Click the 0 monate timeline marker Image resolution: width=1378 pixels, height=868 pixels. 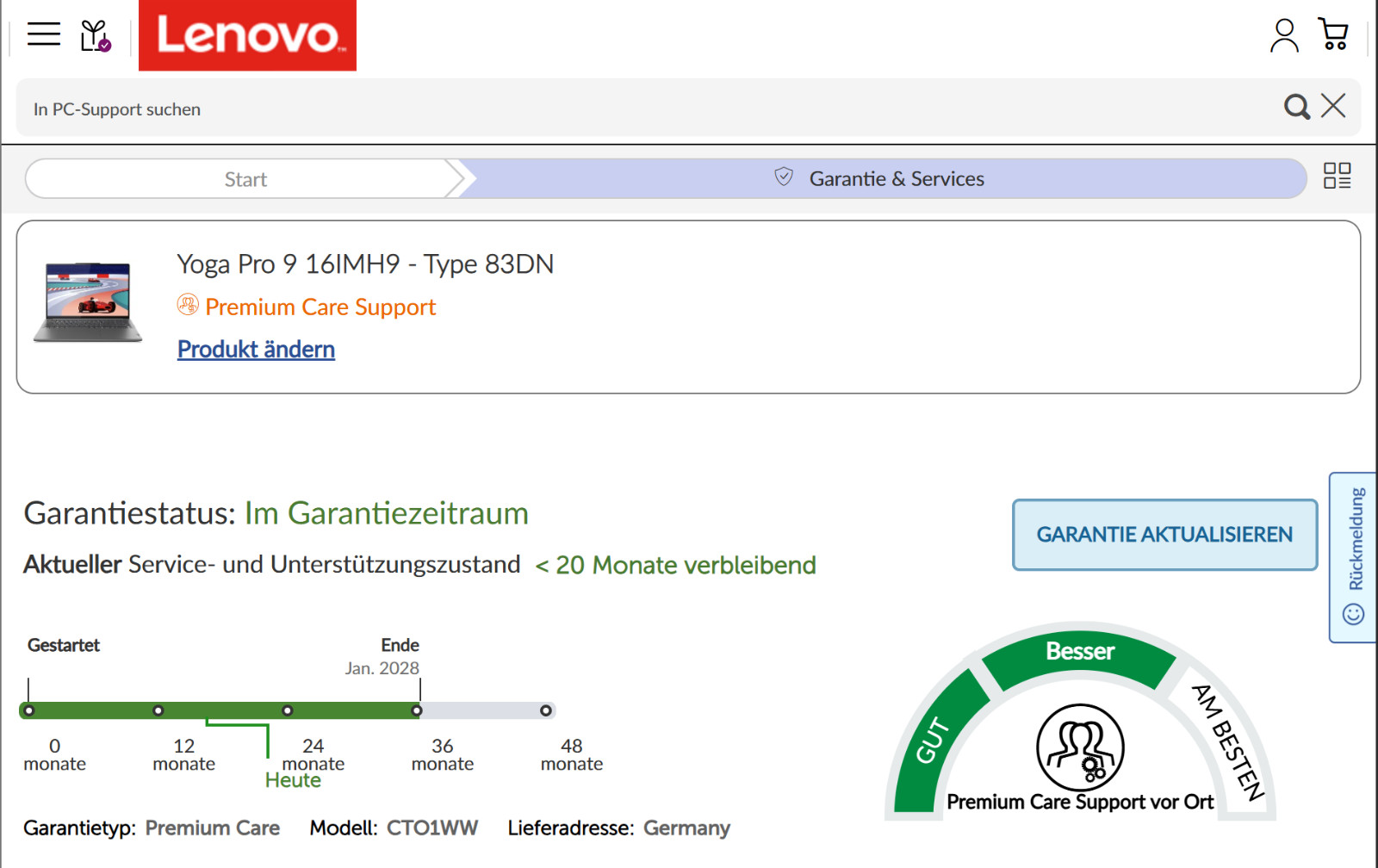tap(29, 710)
